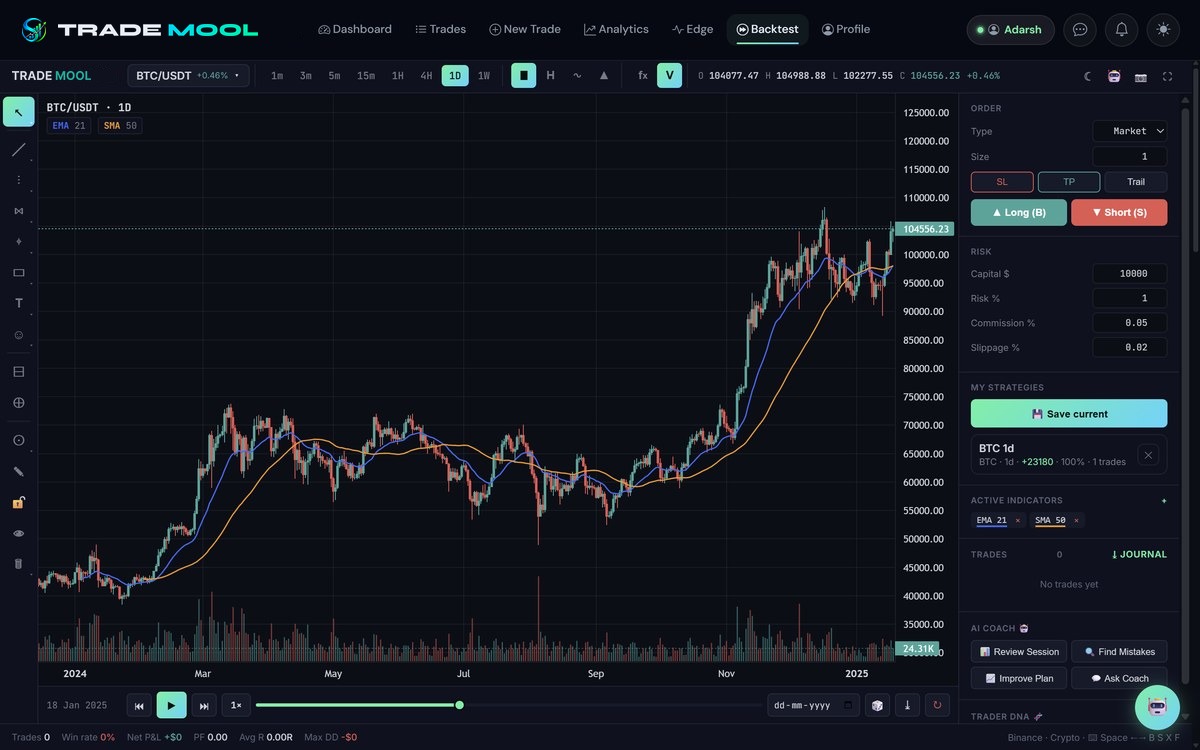Open the BTC/USDT symbol selector dropdown

(x=188, y=75)
